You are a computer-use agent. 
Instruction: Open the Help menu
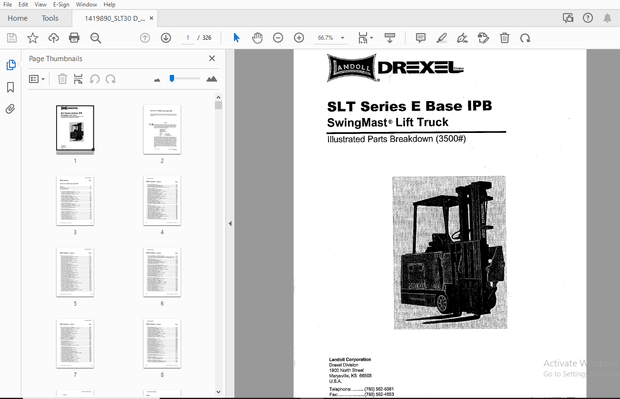[109, 4]
